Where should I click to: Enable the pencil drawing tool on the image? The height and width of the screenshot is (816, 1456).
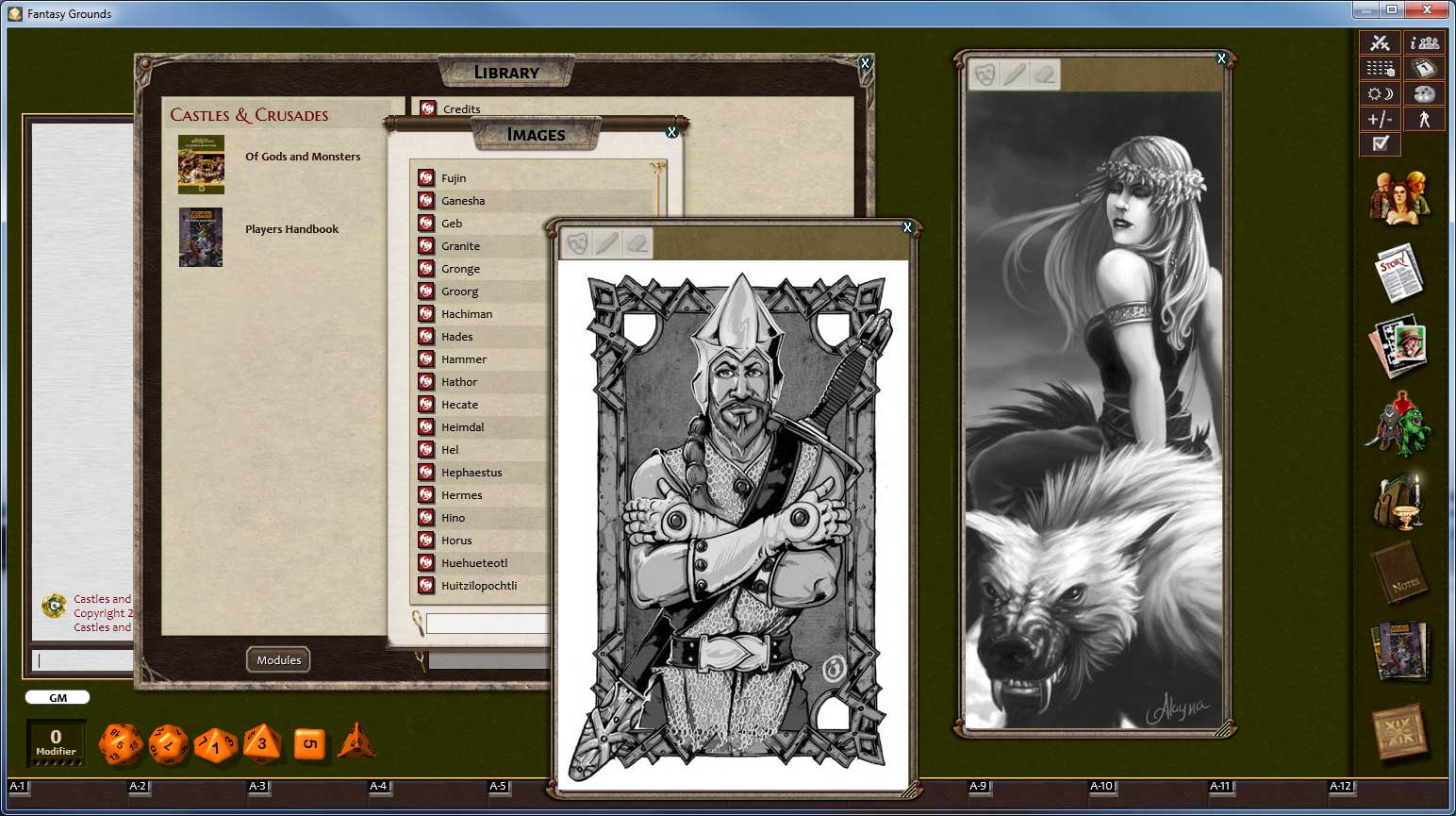click(605, 242)
